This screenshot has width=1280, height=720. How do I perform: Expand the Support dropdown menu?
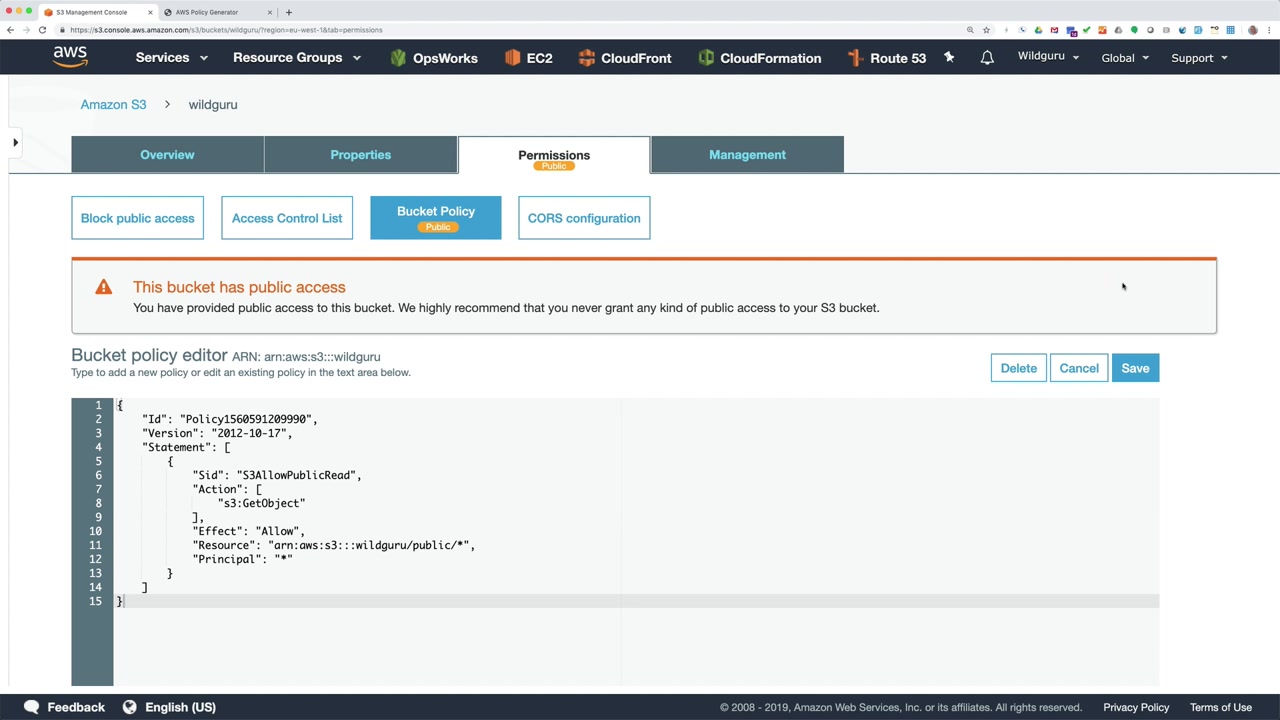point(1199,58)
